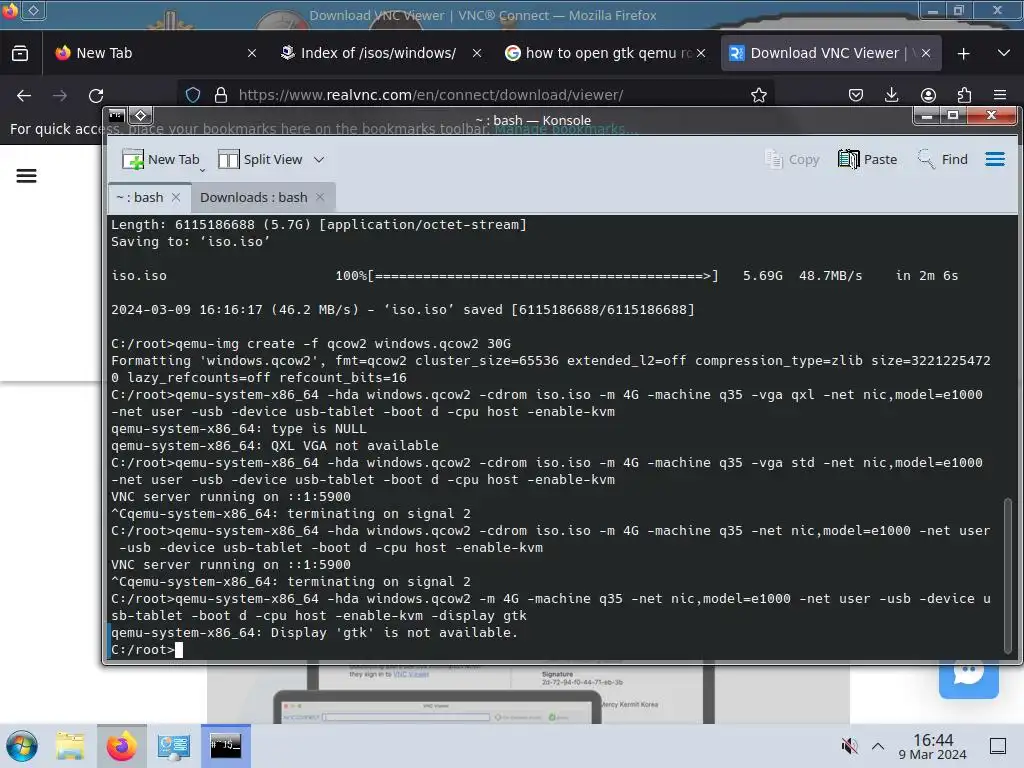Open RealVNC page hamburger menu
Viewport: 1024px width, 768px height.
tap(26, 176)
